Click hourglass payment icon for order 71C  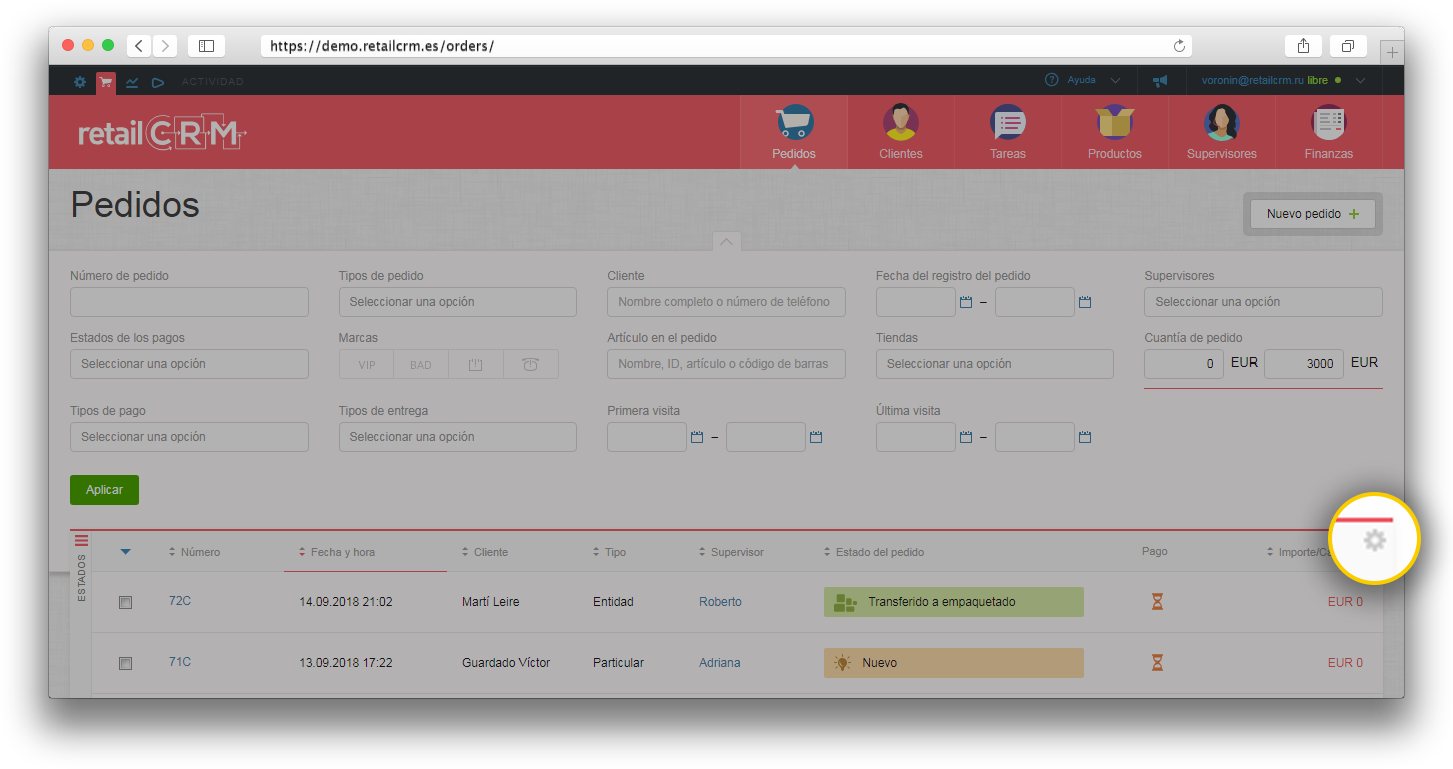pos(1157,663)
